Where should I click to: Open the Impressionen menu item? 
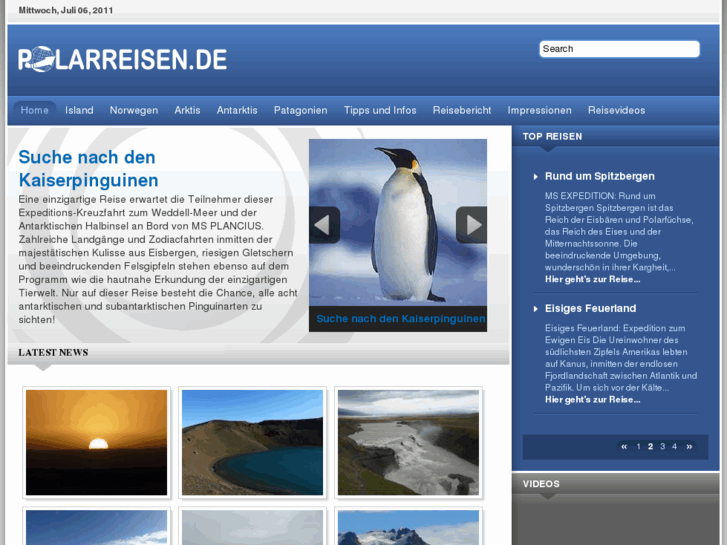(540, 110)
